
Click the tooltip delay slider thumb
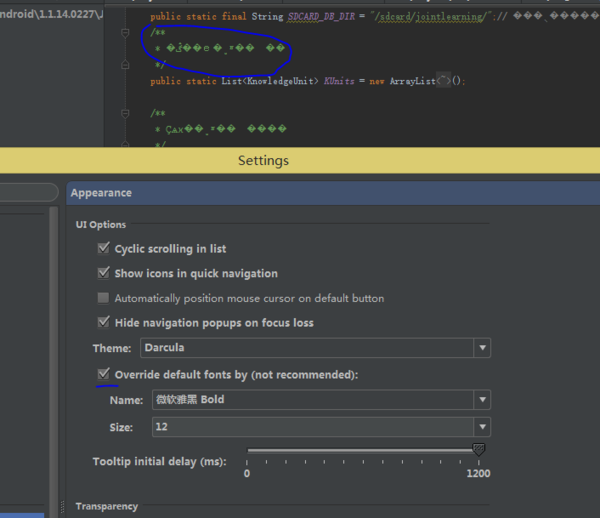[x=478, y=449]
